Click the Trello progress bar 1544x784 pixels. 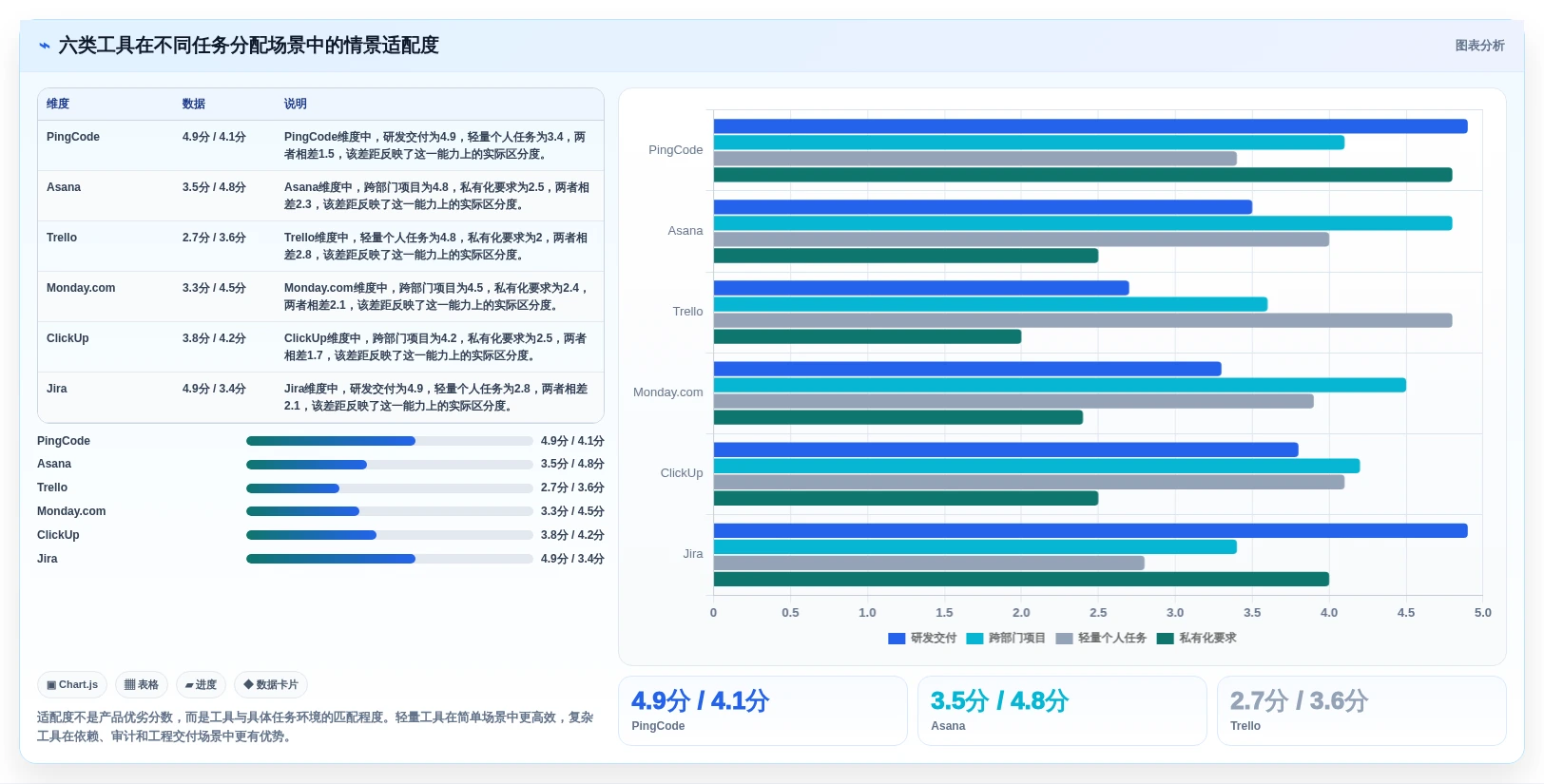coord(390,488)
